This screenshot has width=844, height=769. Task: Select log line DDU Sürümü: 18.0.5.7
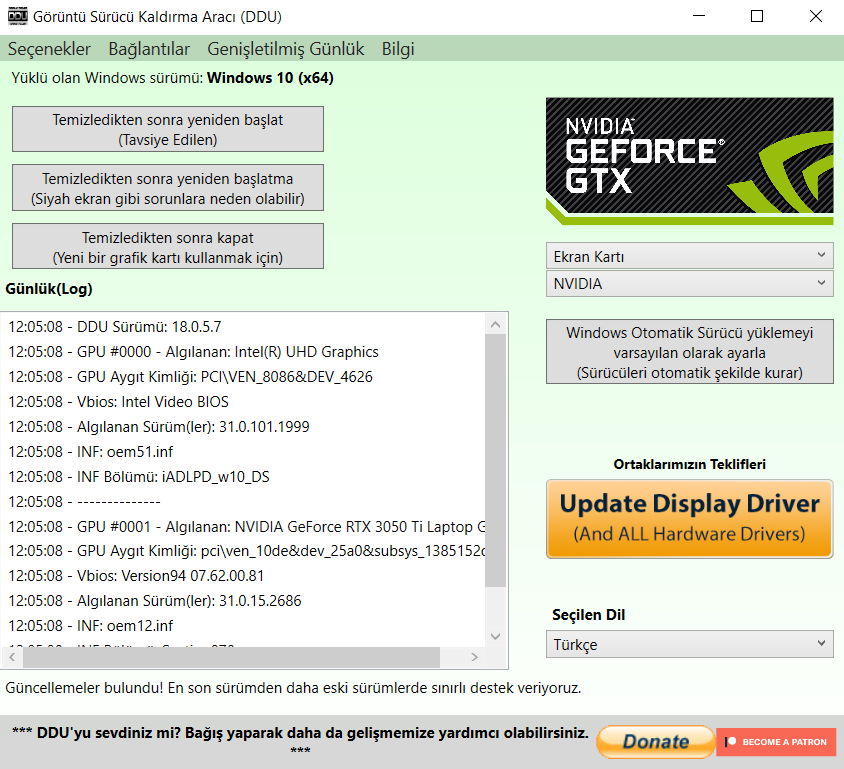pos(115,327)
